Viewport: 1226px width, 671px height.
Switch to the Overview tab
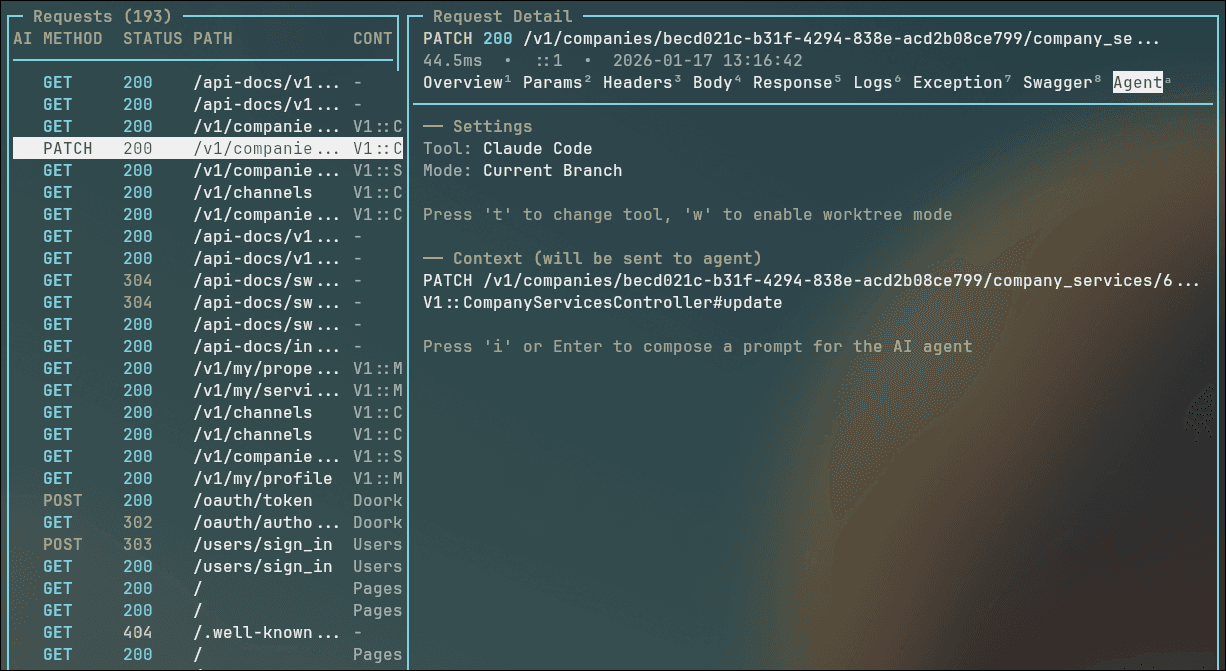pyautogui.click(x=464, y=83)
